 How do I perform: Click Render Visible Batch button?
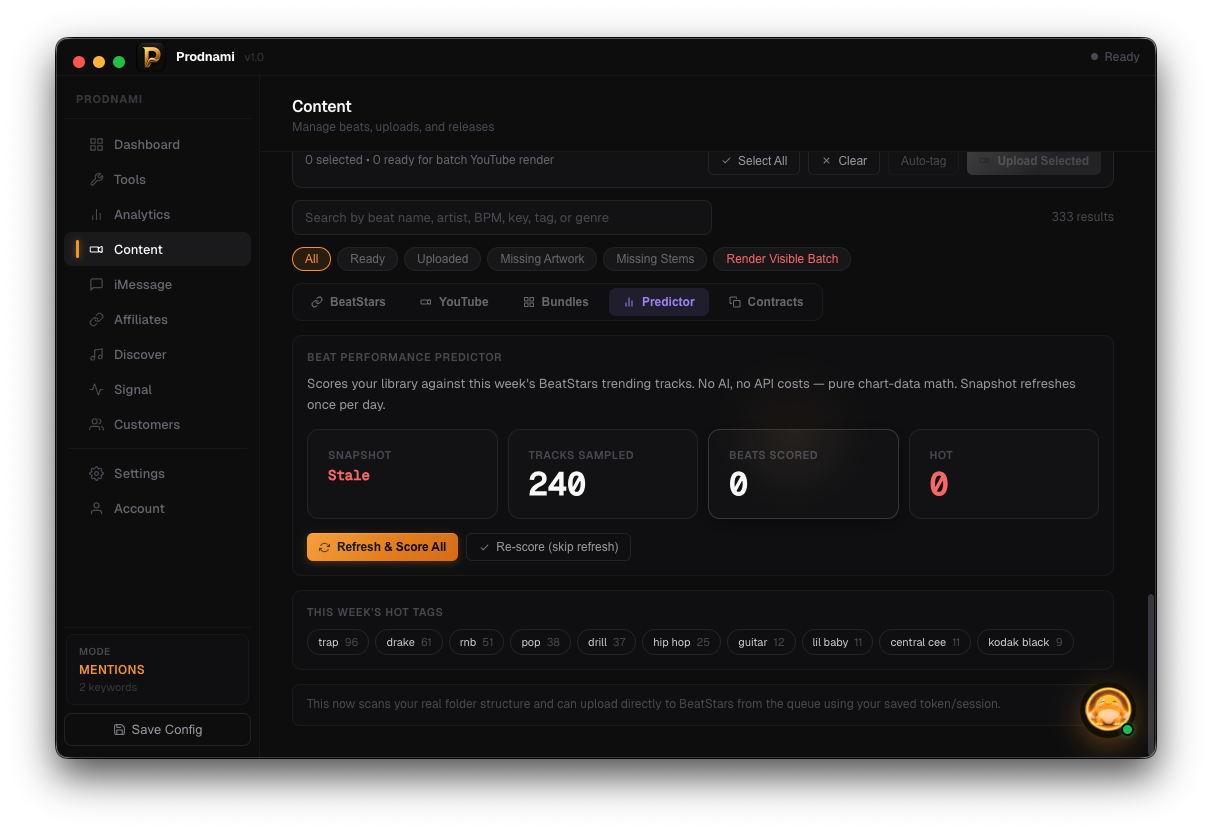782,259
